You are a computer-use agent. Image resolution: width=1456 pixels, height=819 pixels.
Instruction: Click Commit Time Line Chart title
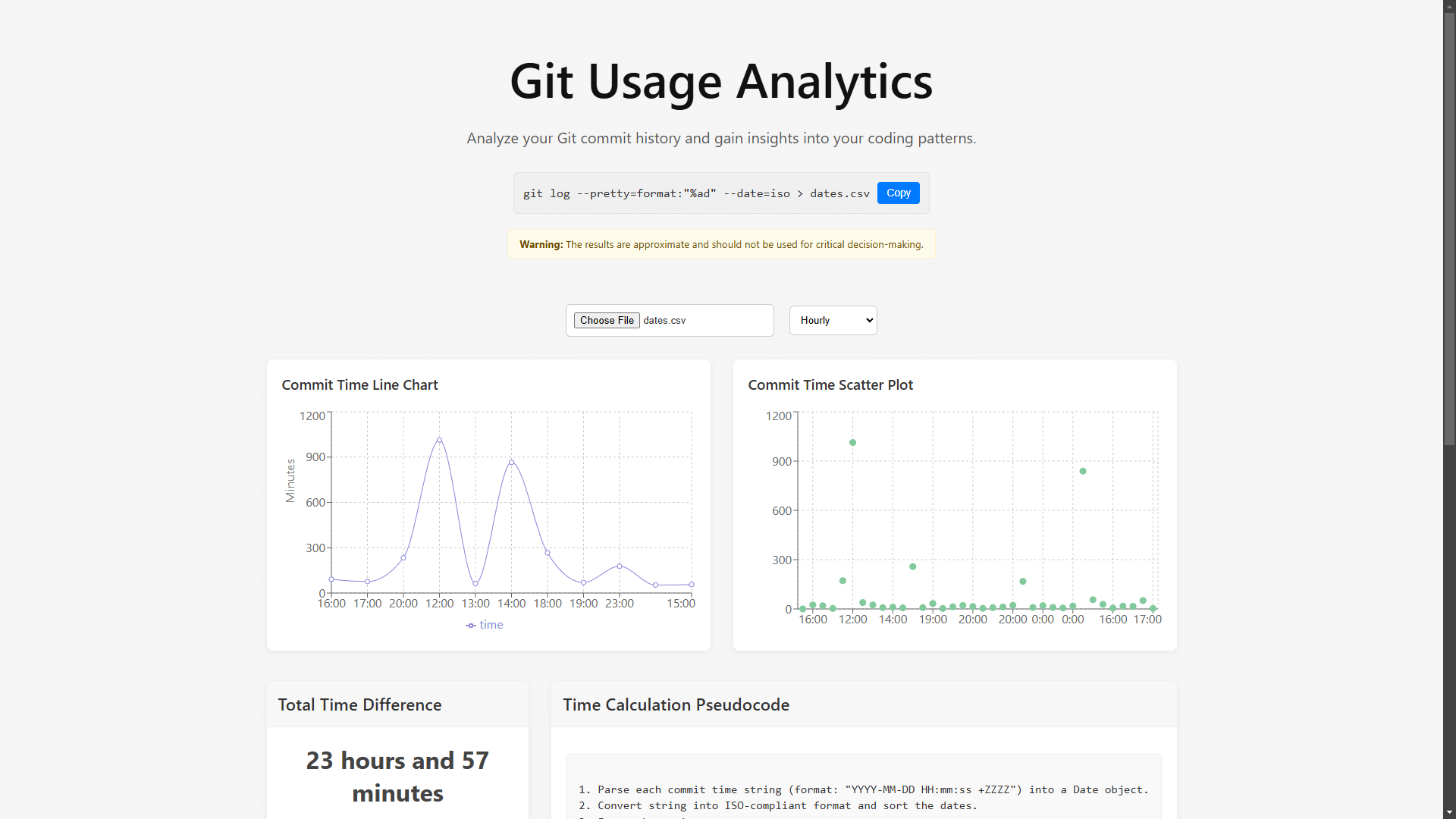[359, 385]
